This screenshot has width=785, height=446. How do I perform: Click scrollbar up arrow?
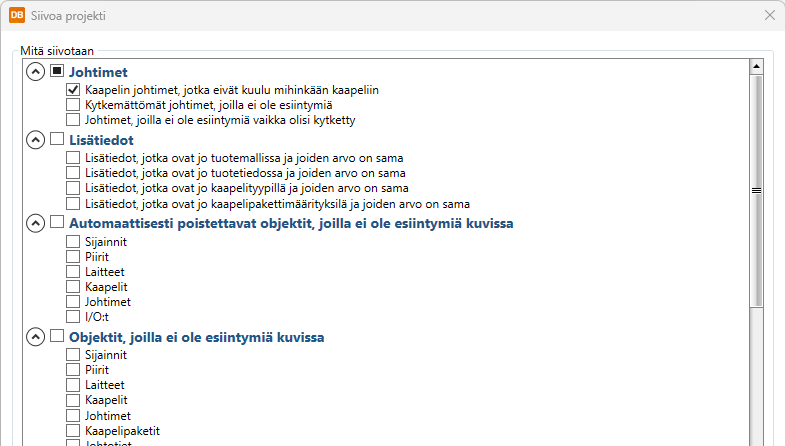click(756, 67)
